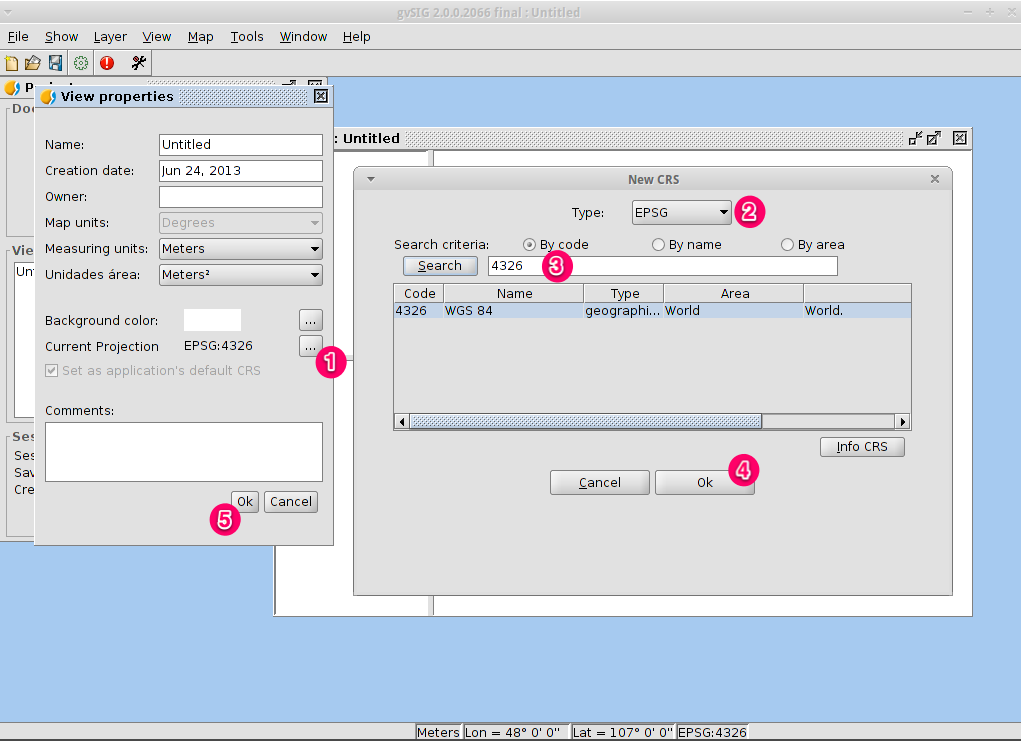Image resolution: width=1021 pixels, height=741 pixels.
Task: Open the Map menu
Action: 201,37
